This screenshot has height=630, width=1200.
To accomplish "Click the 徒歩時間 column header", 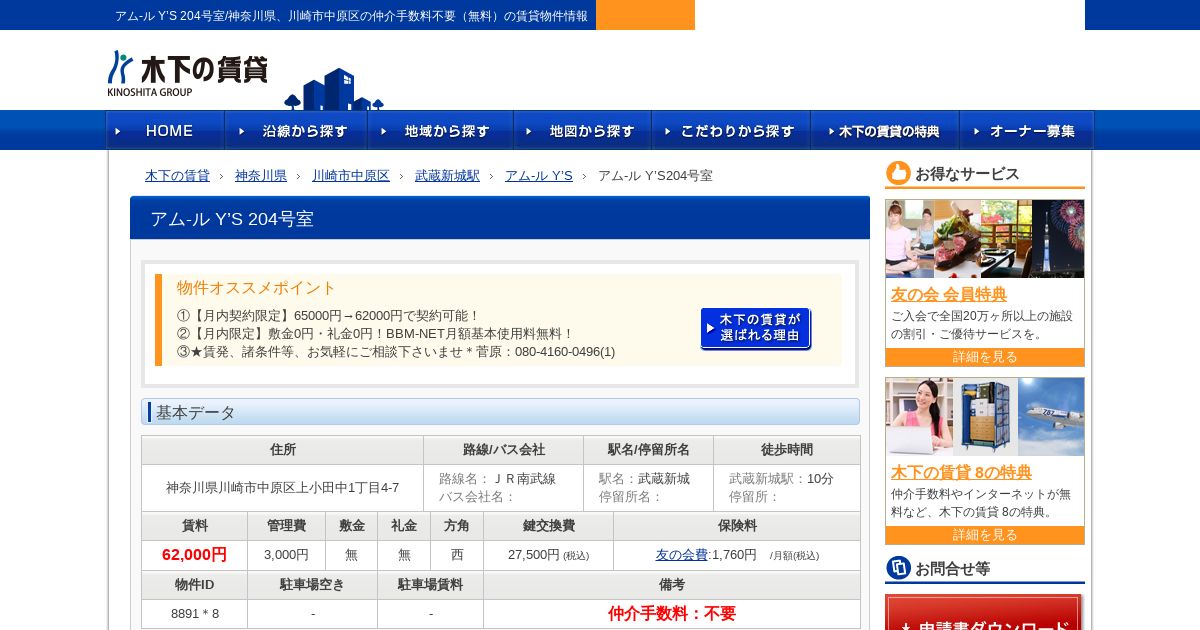I will [x=787, y=450].
